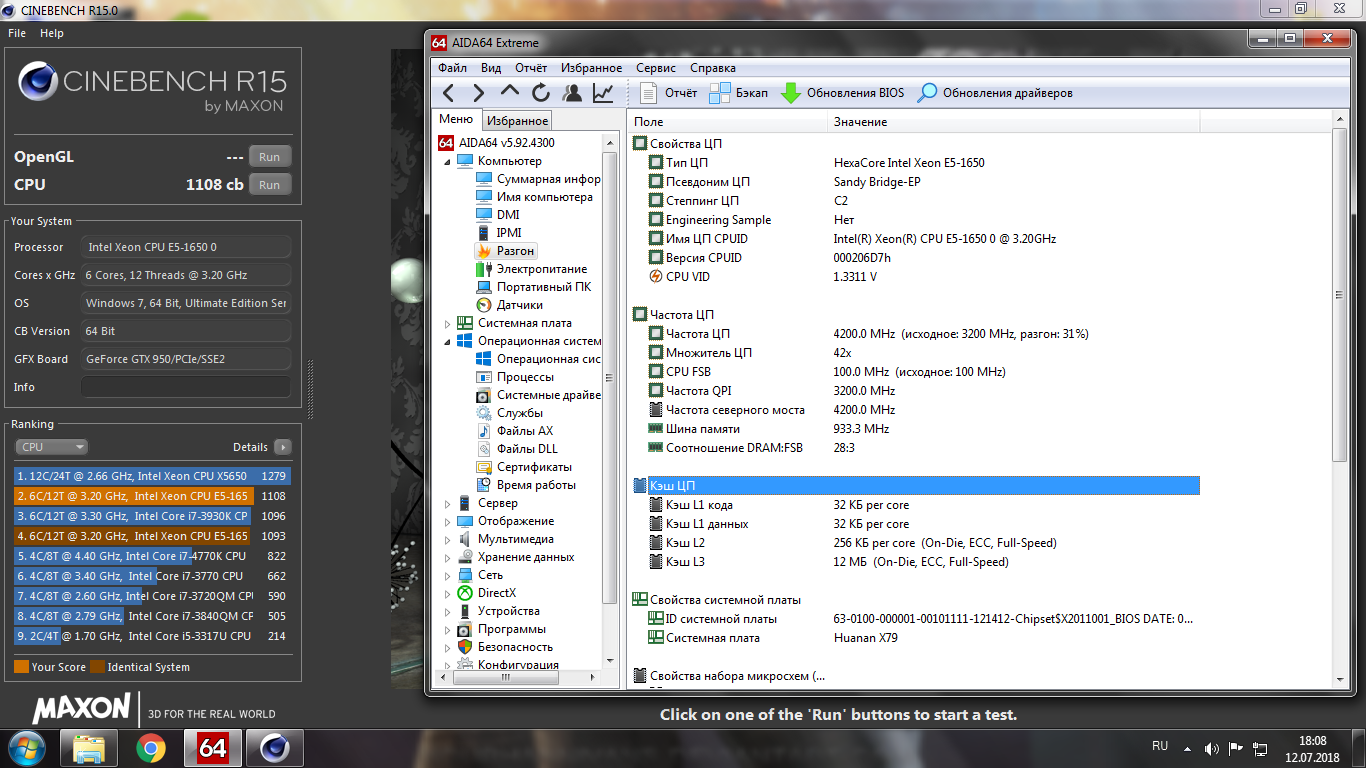The width and height of the screenshot is (1366, 768).
Task: Expand the Системная плата tree node
Action: click(448, 323)
